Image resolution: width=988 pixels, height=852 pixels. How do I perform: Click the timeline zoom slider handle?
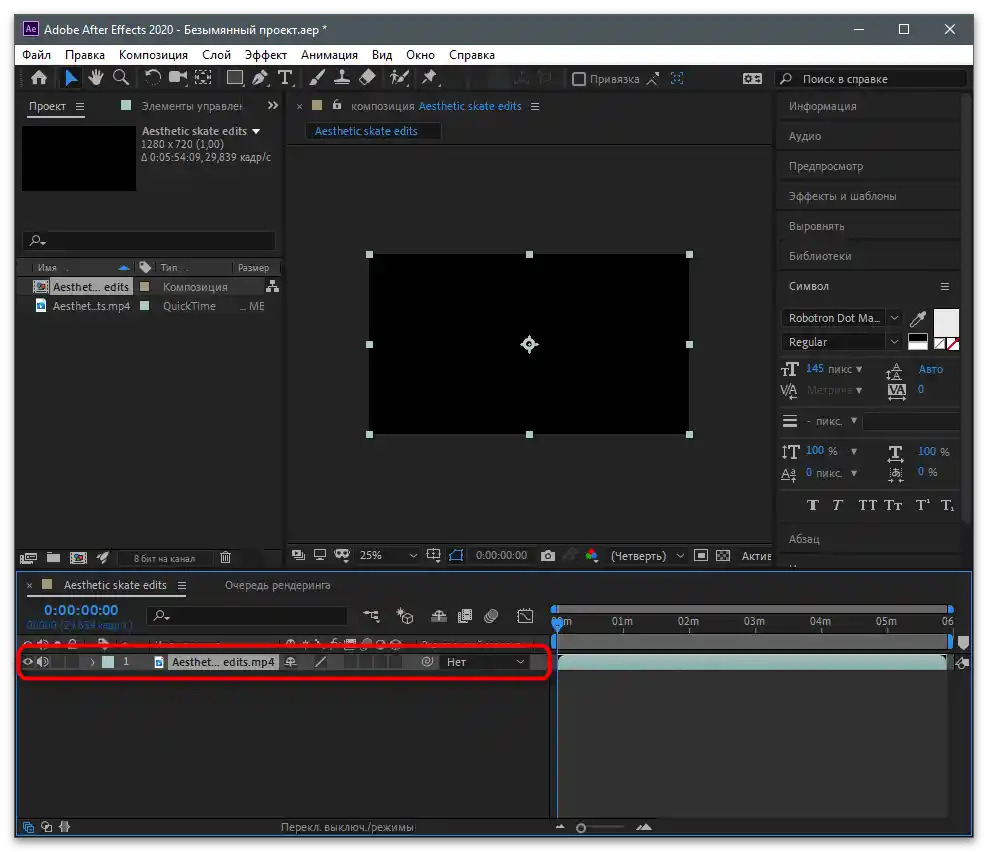click(581, 828)
